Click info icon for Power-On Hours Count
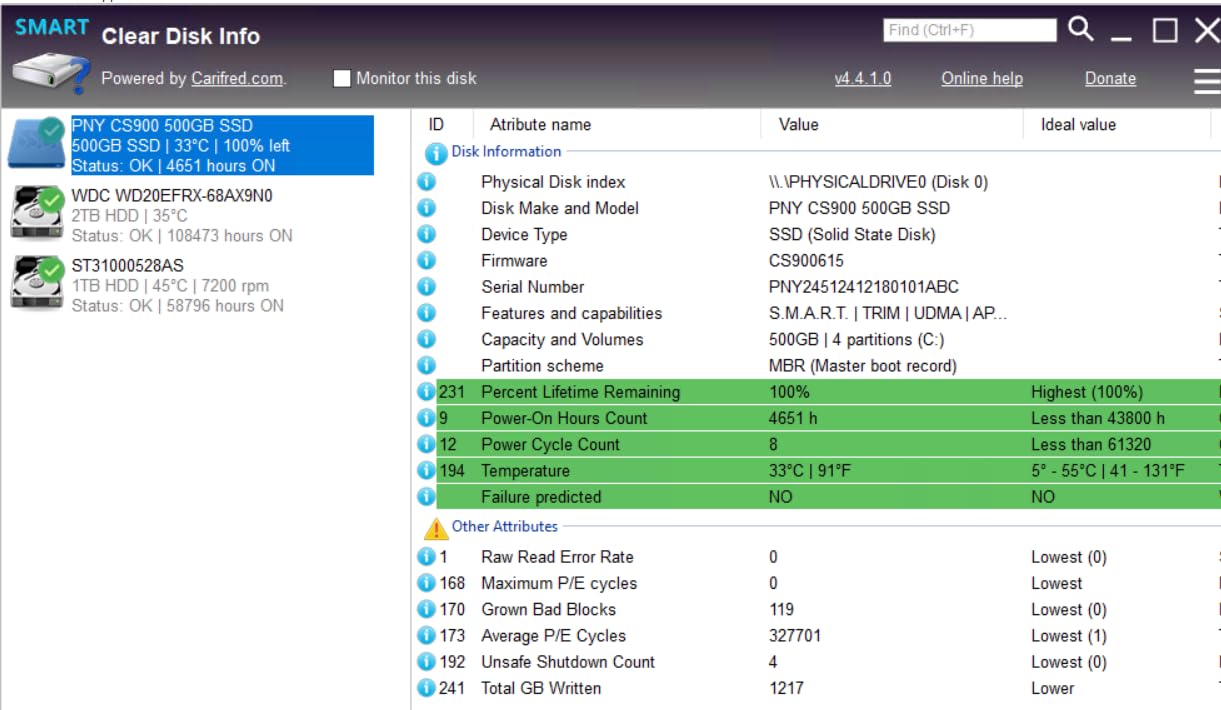Screen dimensions: 1221x710 [x=426, y=418]
